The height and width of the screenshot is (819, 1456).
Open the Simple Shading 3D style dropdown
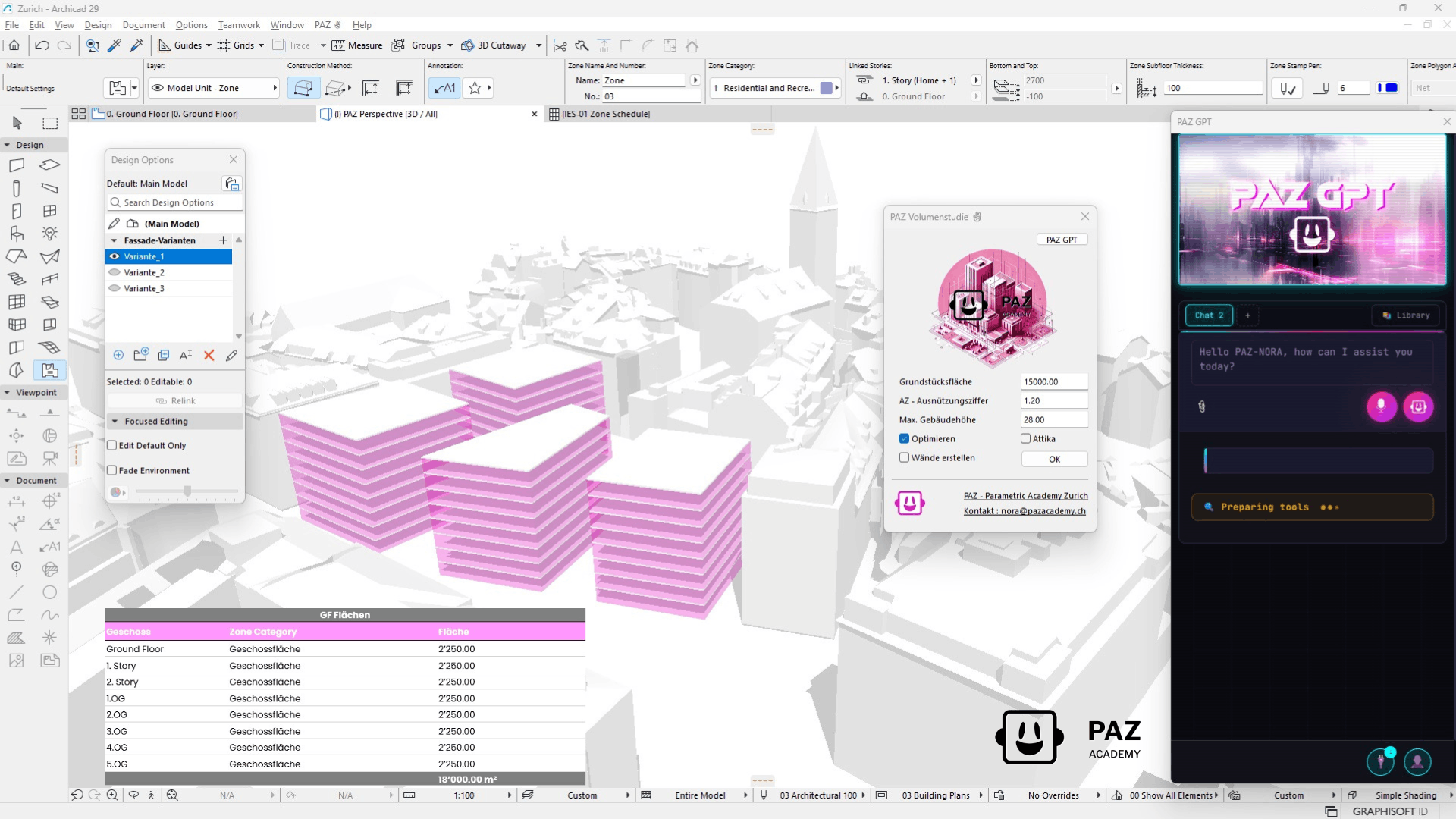tap(1450, 795)
